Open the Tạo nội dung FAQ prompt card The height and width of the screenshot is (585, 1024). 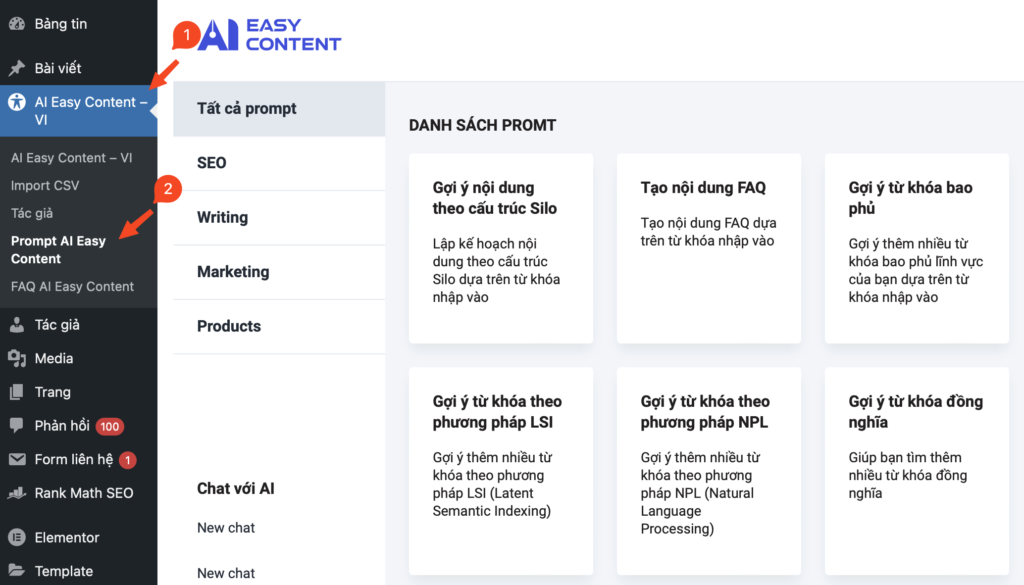point(708,249)
